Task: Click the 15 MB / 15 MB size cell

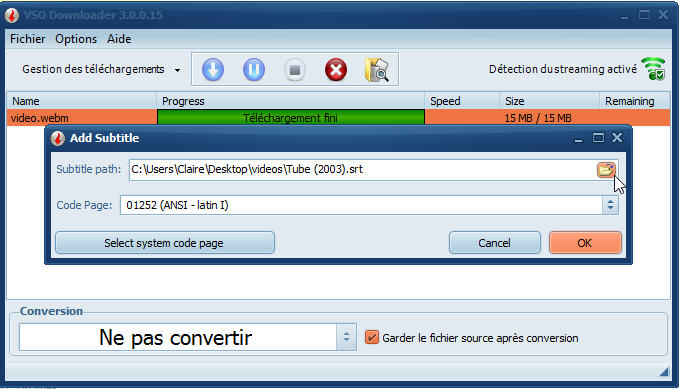Action: tap(537, 118)
